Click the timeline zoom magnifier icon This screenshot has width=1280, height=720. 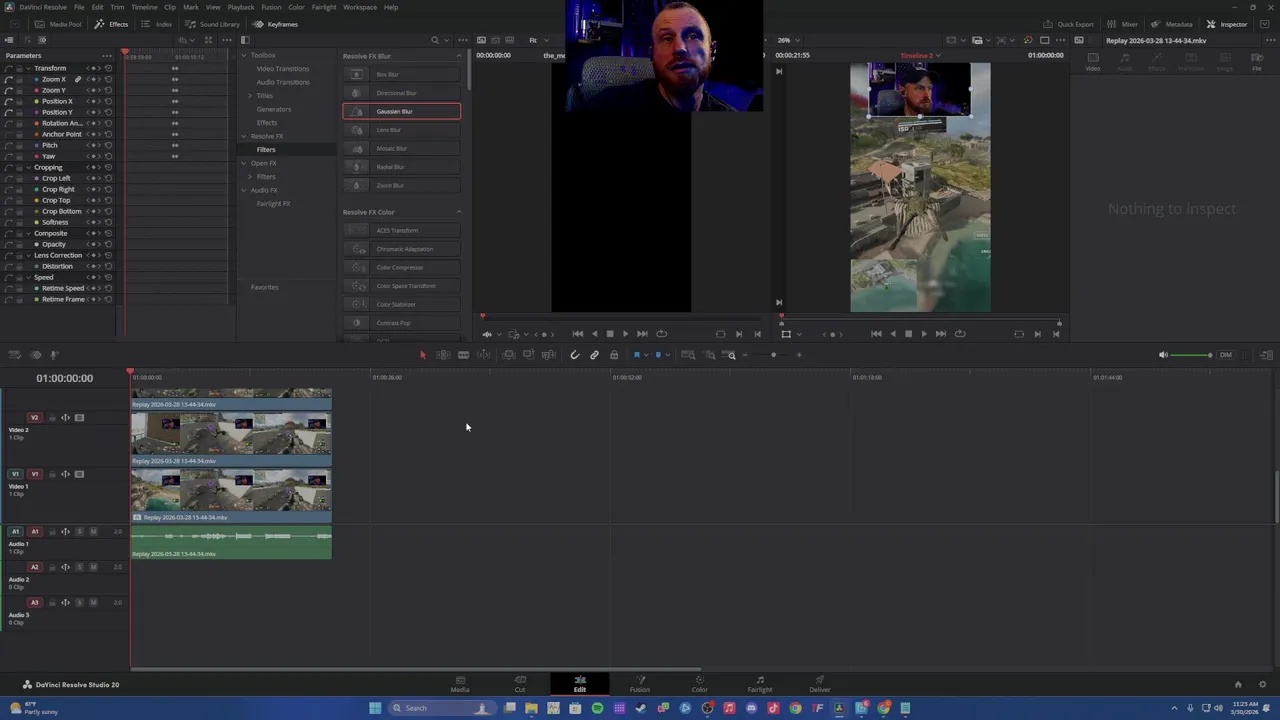tap(731, 355)
